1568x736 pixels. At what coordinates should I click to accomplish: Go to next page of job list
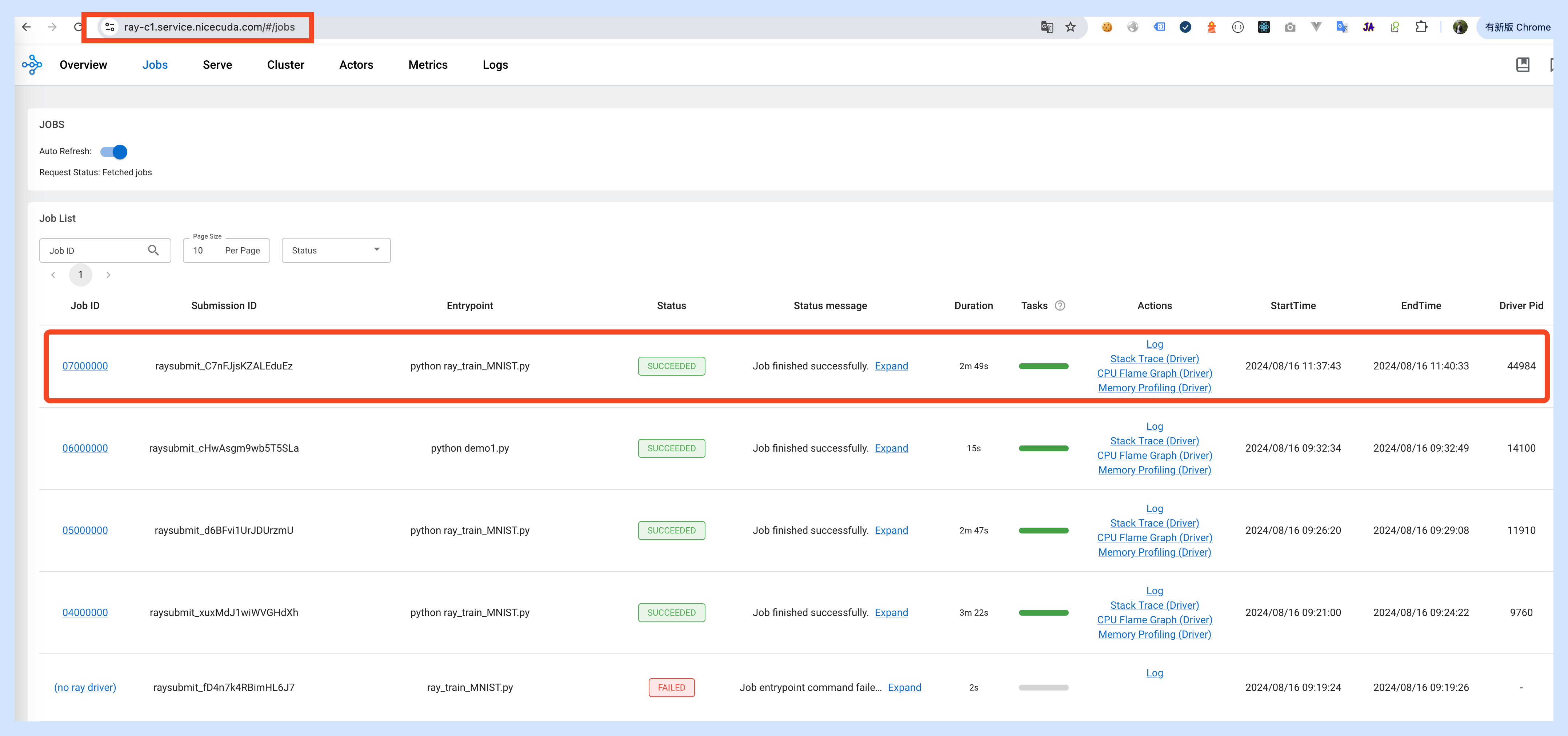point(108,275)
